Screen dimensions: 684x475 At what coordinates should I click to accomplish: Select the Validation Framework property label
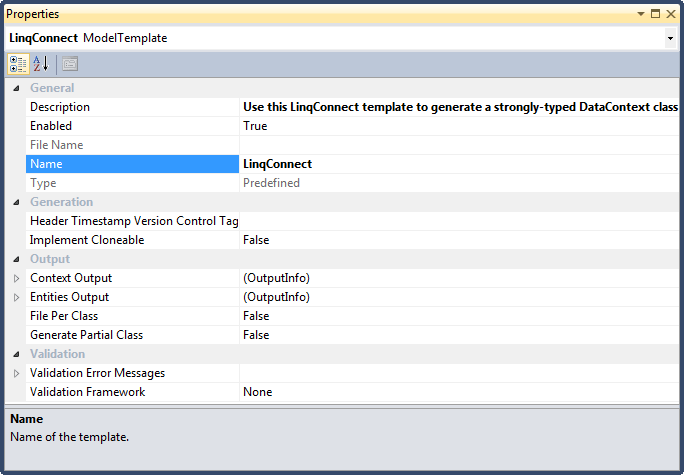coord(87,392)
